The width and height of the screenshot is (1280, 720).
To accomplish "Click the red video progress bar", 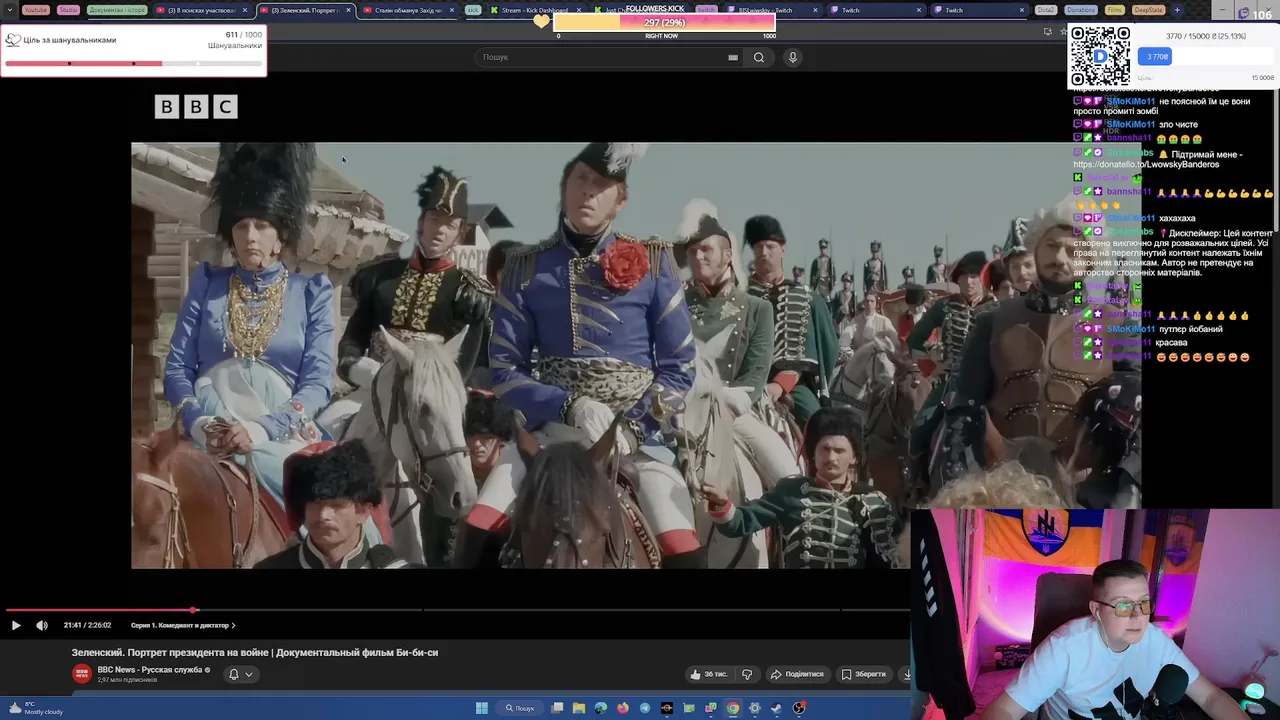I will [100, 610].
